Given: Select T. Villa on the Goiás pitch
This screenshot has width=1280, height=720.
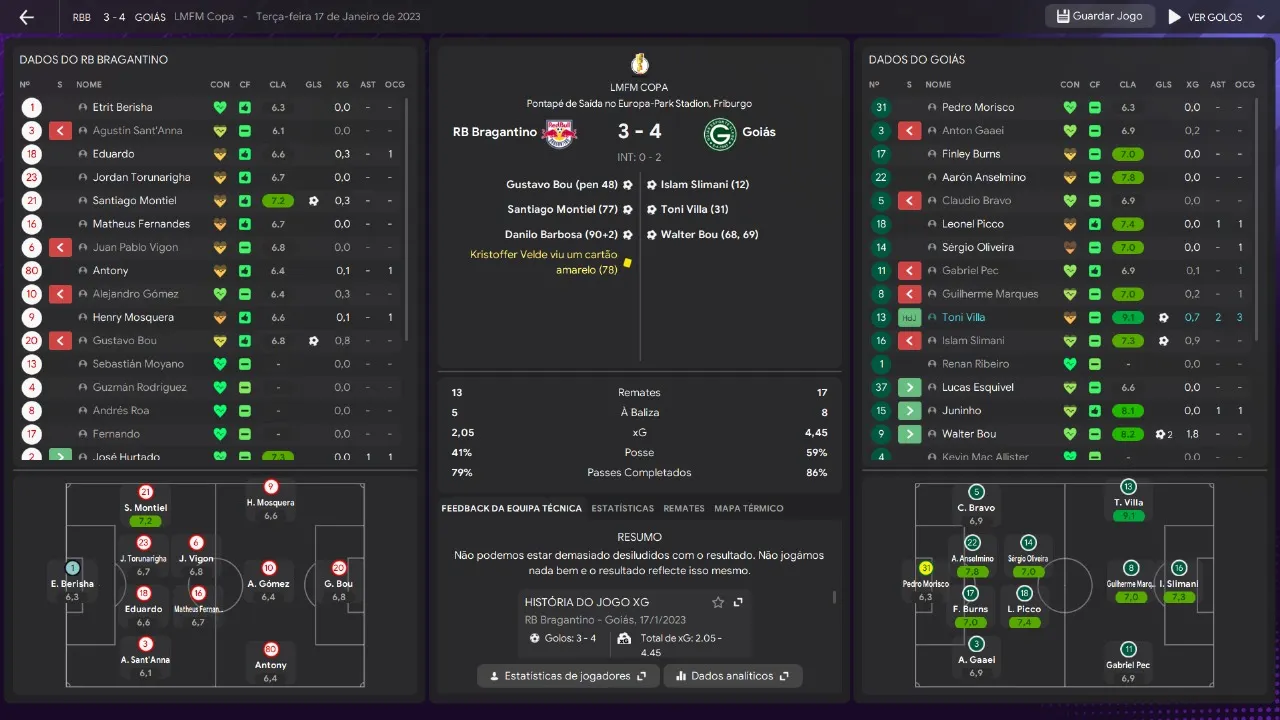Looking at the screenshot, I should [x=1128, y=501].
